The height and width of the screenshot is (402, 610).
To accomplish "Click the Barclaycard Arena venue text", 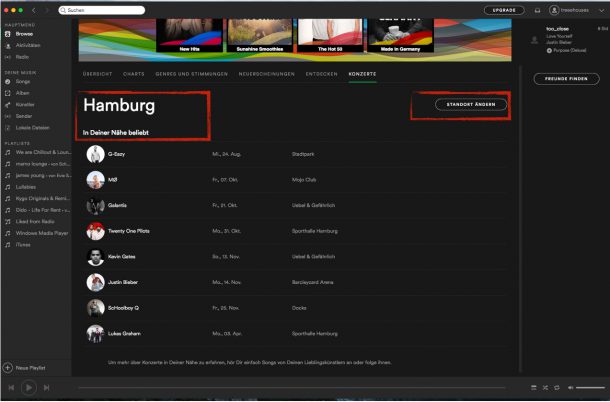I will pyautogui.click(x=312, y=283).
